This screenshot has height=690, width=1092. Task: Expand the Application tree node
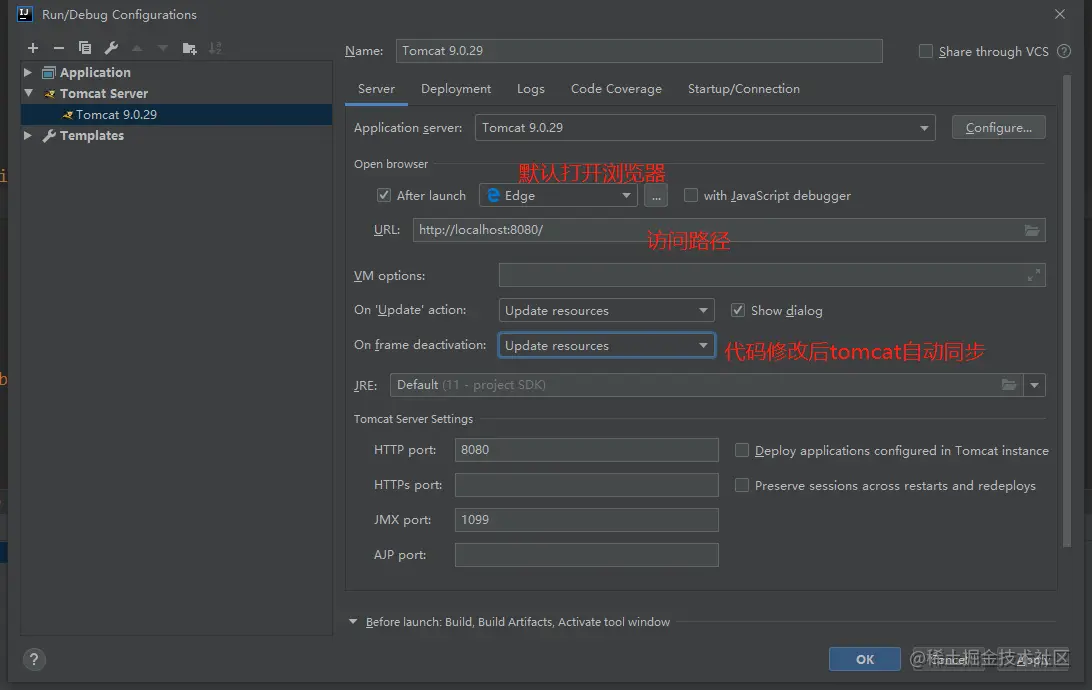coord(28,72)
